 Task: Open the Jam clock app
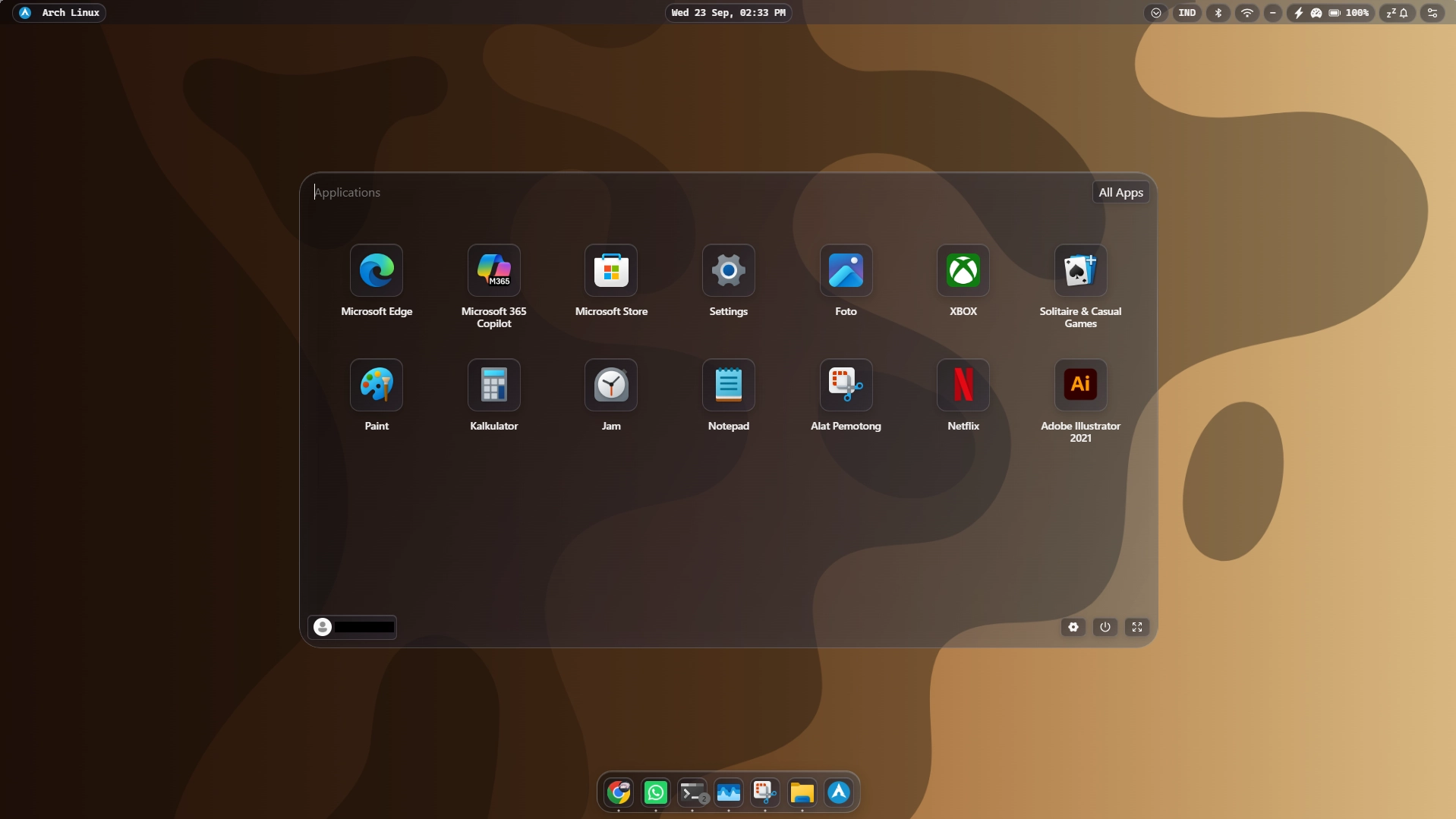coord(611,385)
